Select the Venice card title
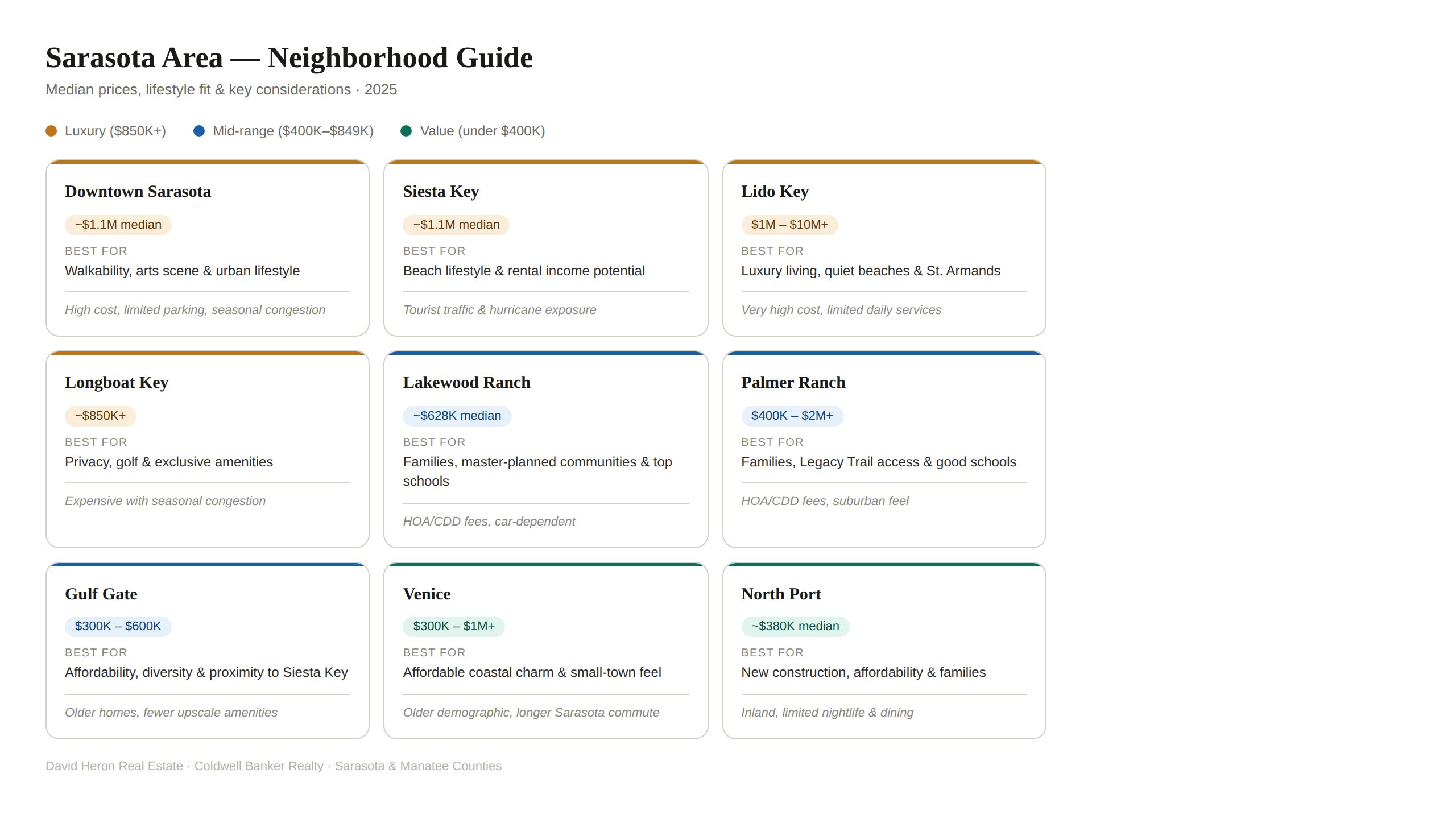This screenshot has height=819, width=1456. pyautogui.click(x=427, y=594)
